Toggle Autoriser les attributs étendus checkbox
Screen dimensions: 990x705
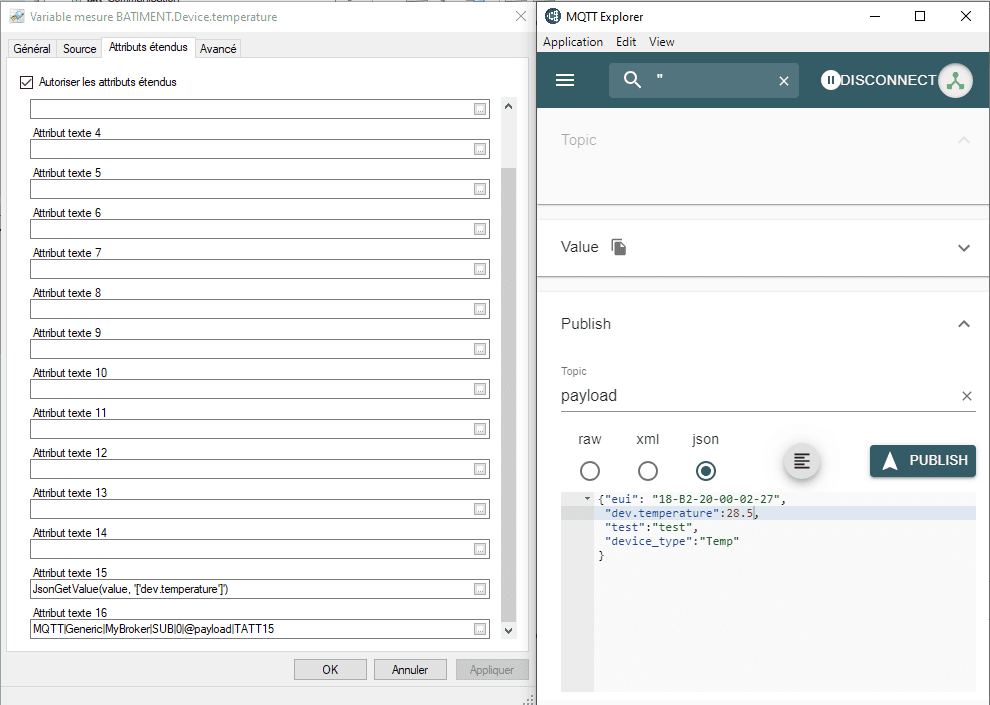(27, 82)
